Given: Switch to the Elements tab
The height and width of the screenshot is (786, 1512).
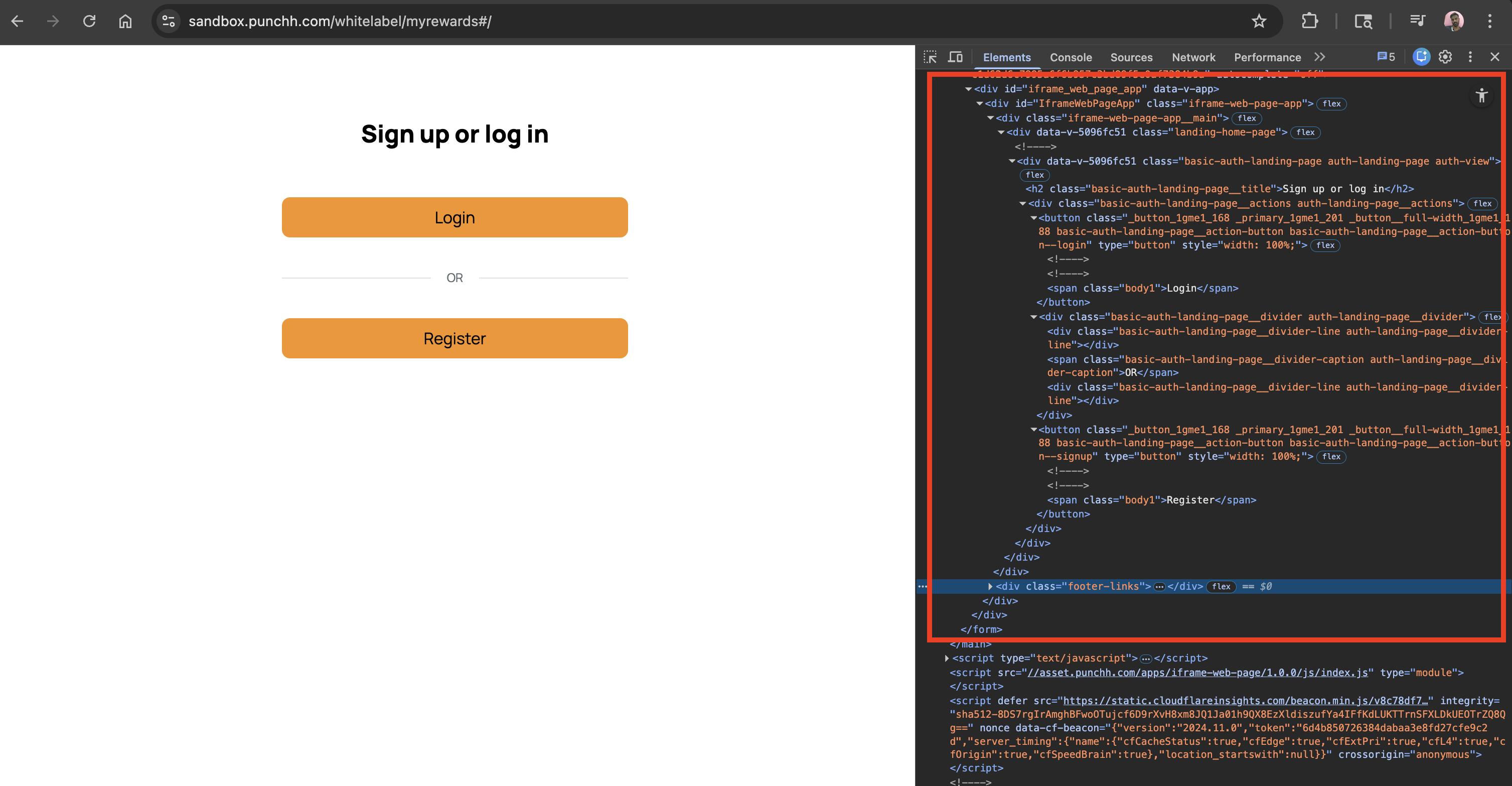Looking at the screenshot, I should pyautogui.click(x=1007, y=57).
